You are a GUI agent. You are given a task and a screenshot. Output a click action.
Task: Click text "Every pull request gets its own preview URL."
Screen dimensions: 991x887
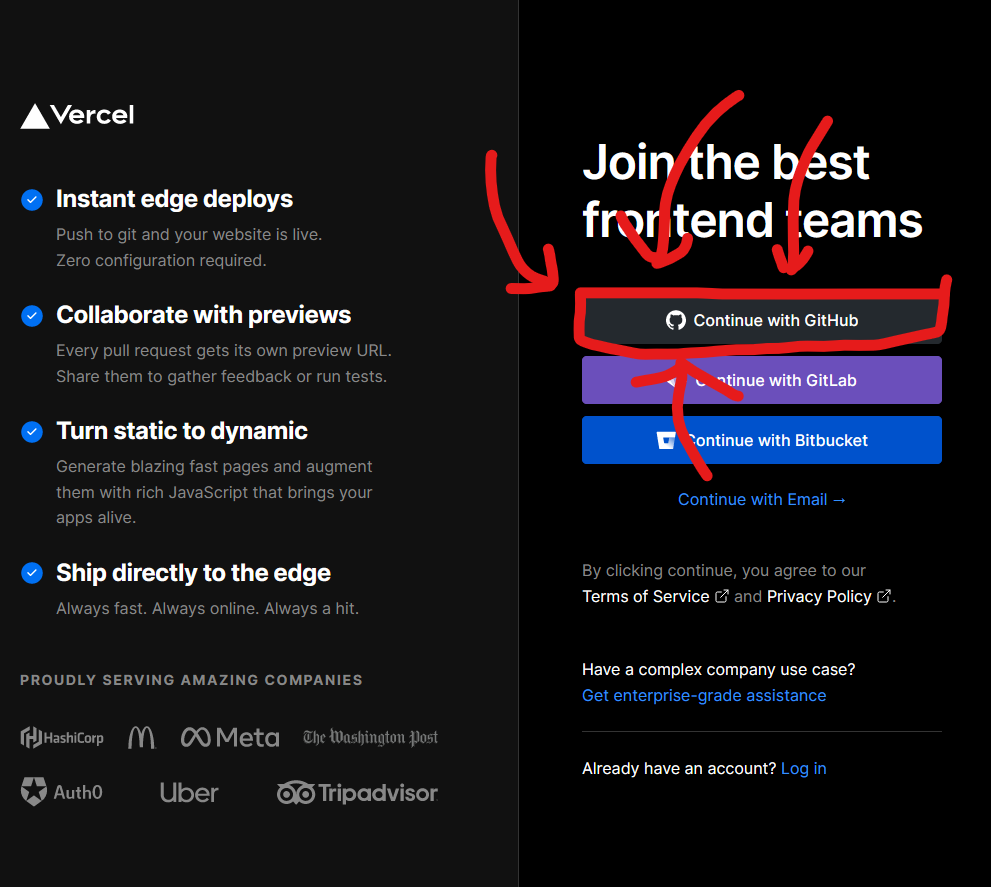(x=224, y=350)
